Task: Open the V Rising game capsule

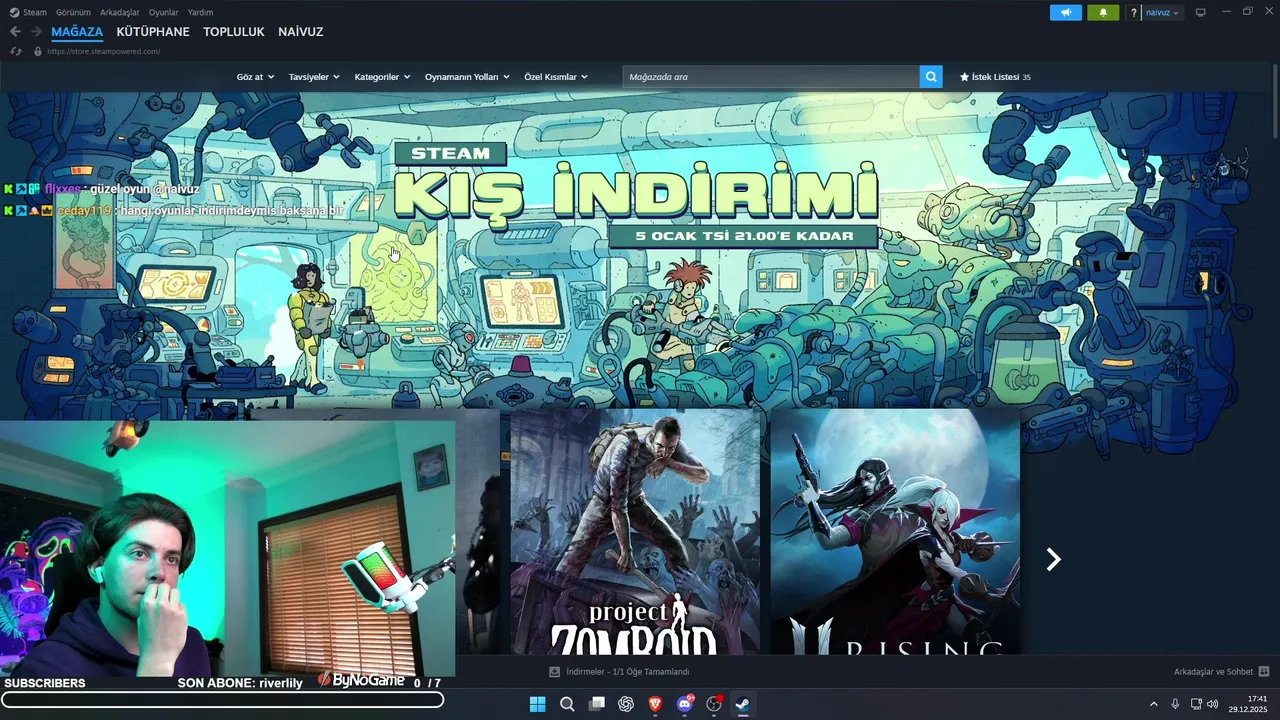Action: pos(895,531)
